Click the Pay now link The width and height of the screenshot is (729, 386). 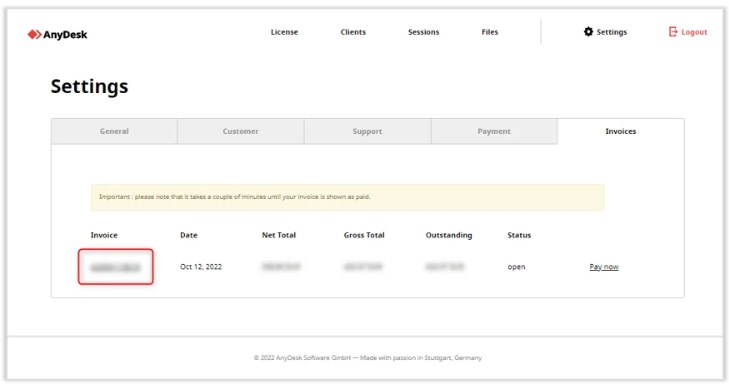coord(604,266)
